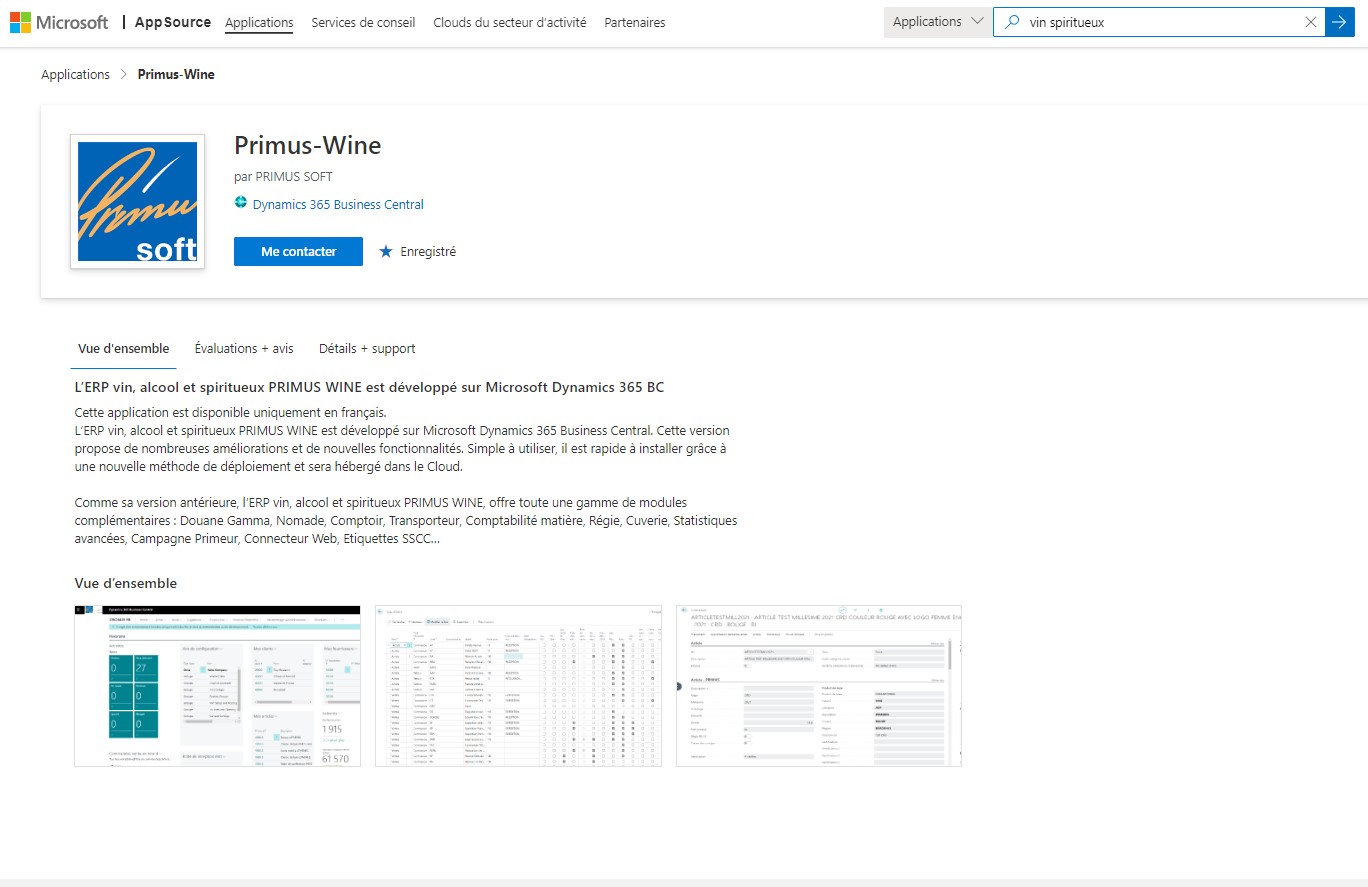The image size is (1368, 887).
Task: Expand the Applications search category dropdown
Action: coord(938,22)
